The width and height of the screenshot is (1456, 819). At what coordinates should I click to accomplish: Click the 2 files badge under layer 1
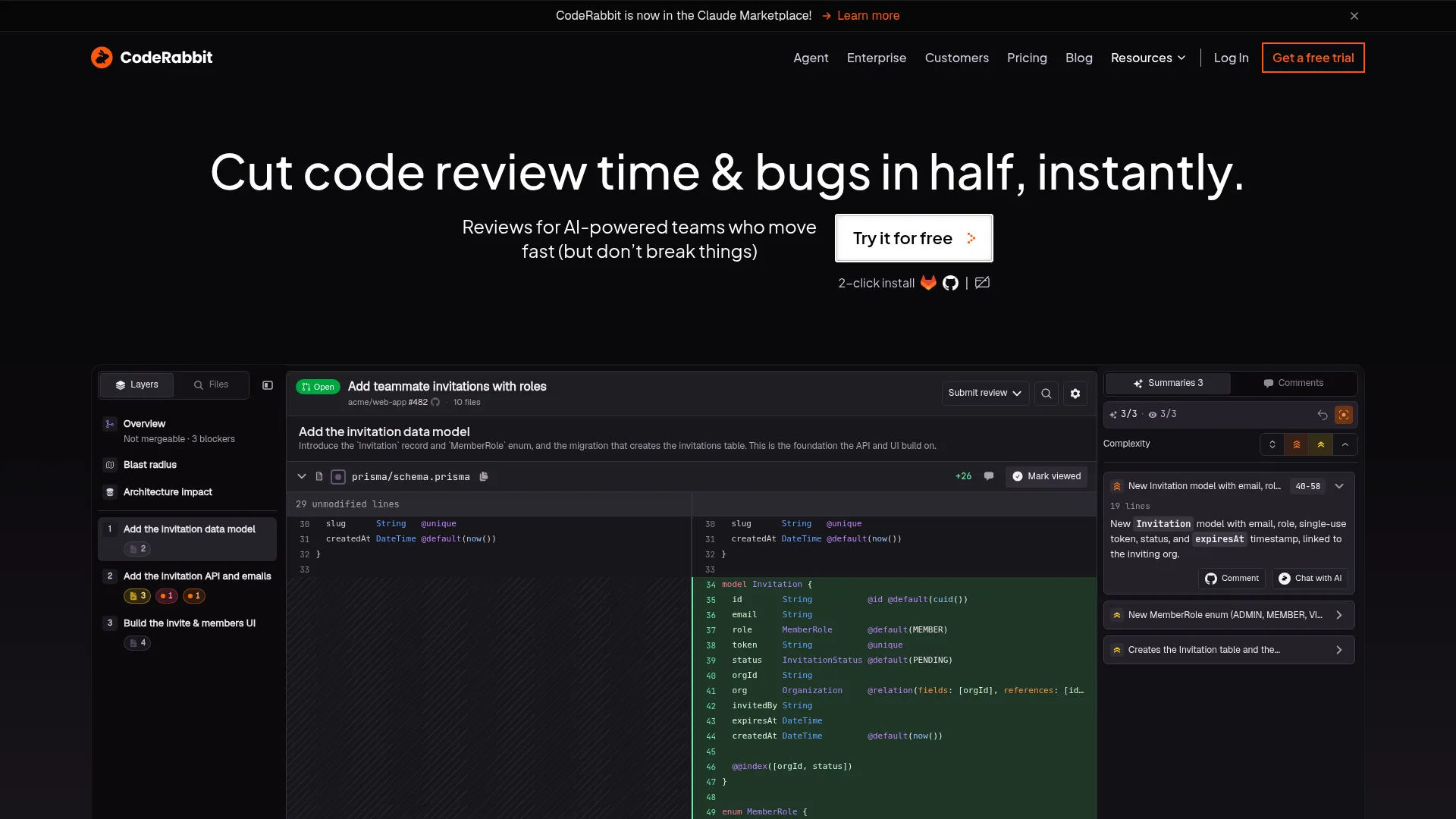pos(137,549)
